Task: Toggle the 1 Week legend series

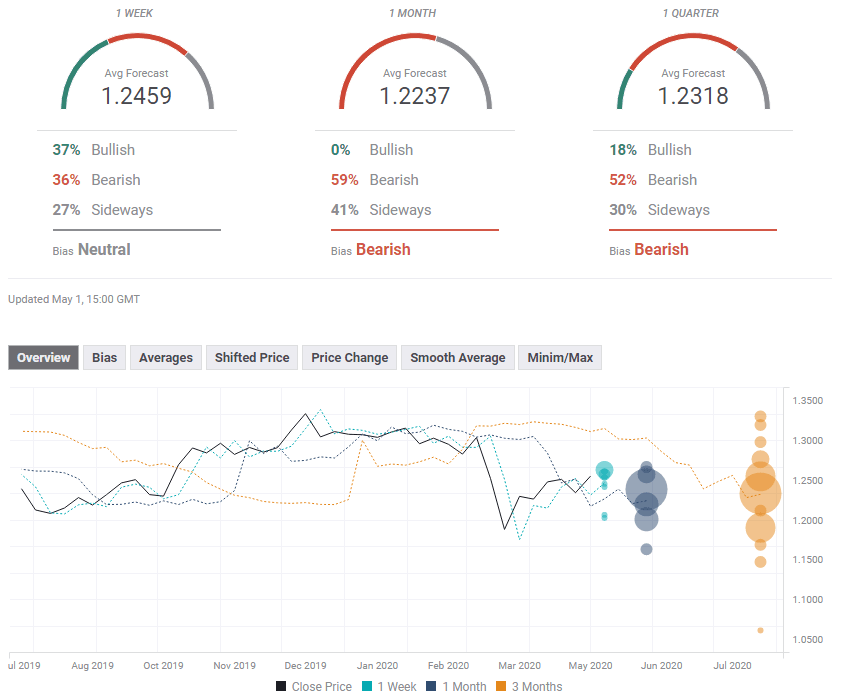Action: [x=389, y=686]
